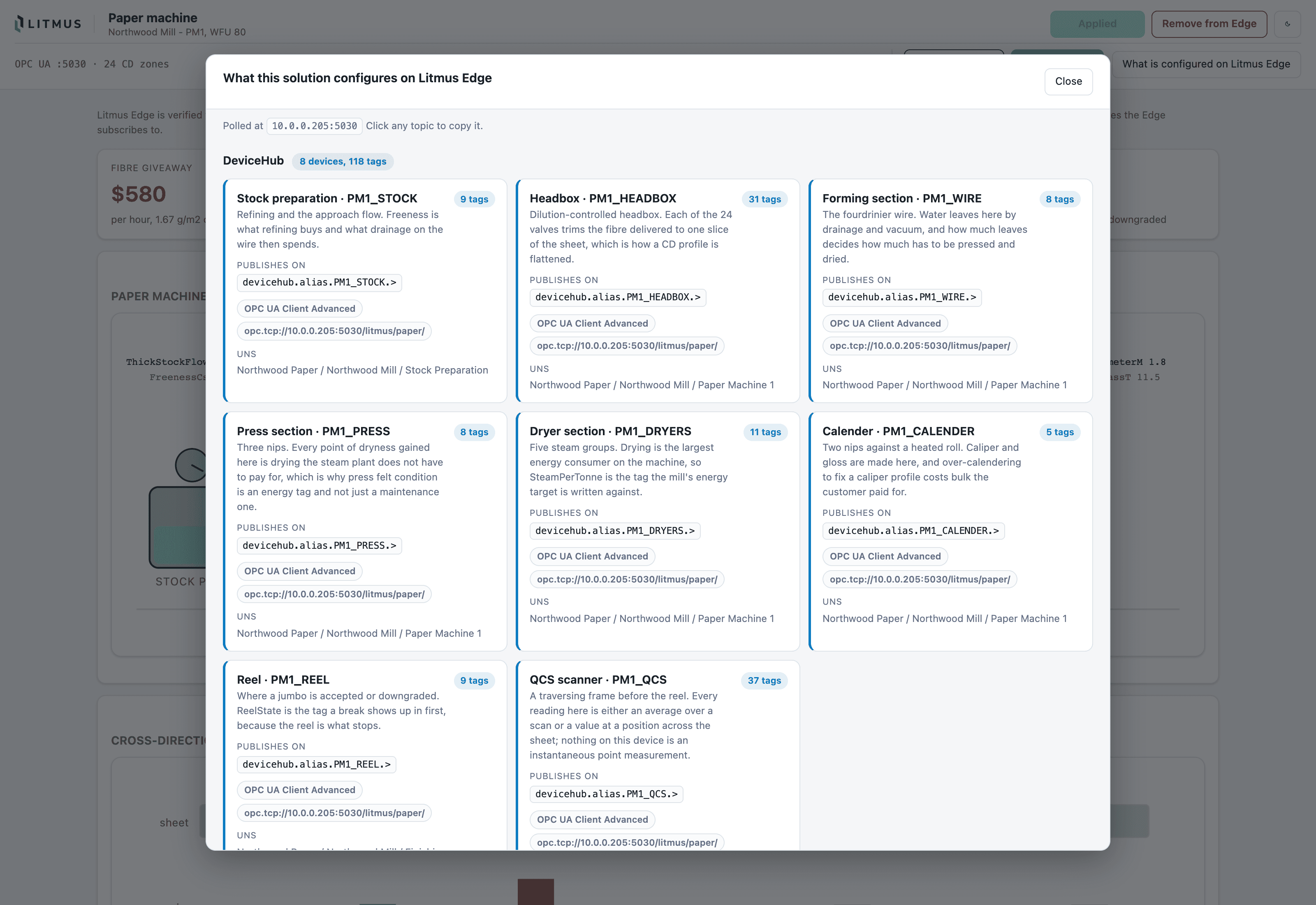Click the 11 tags badge on Dryer section
The height and width of the screenshot is (905, 1316).
coord(765,432)
